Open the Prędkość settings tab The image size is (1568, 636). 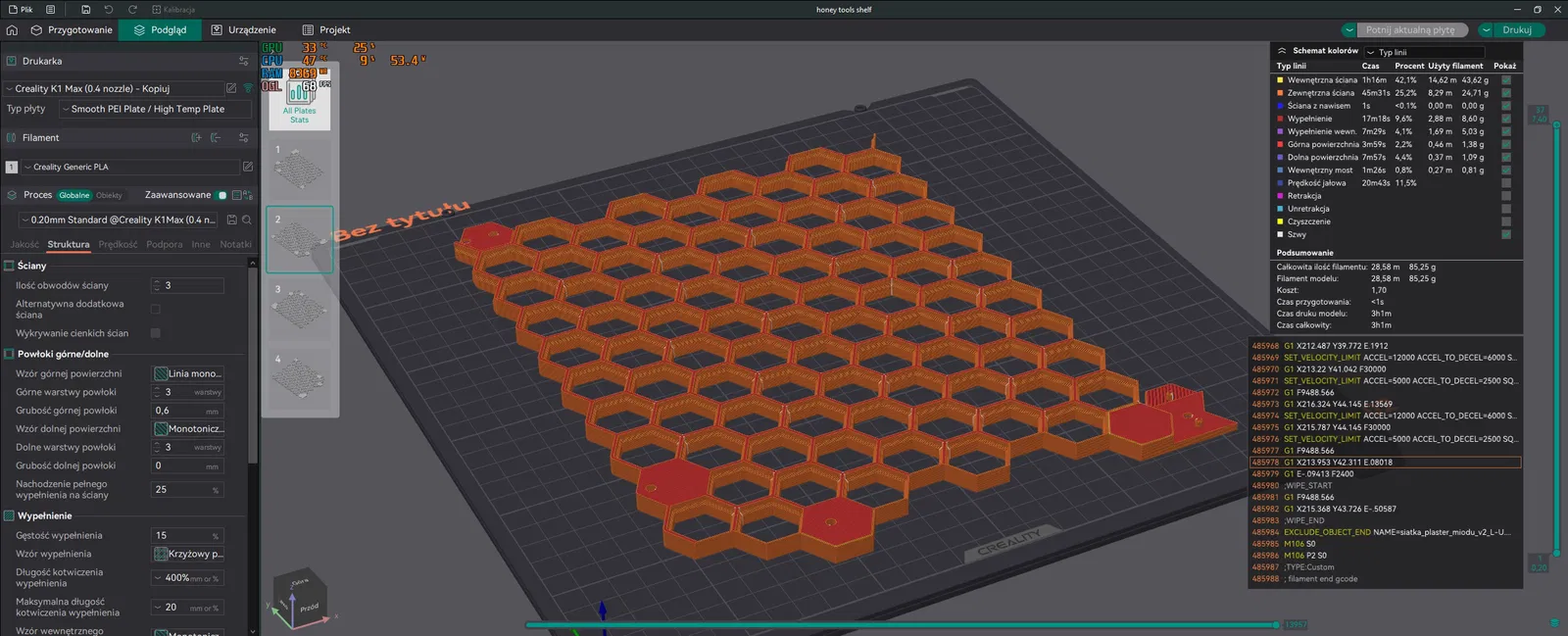[x=118, y=245]
